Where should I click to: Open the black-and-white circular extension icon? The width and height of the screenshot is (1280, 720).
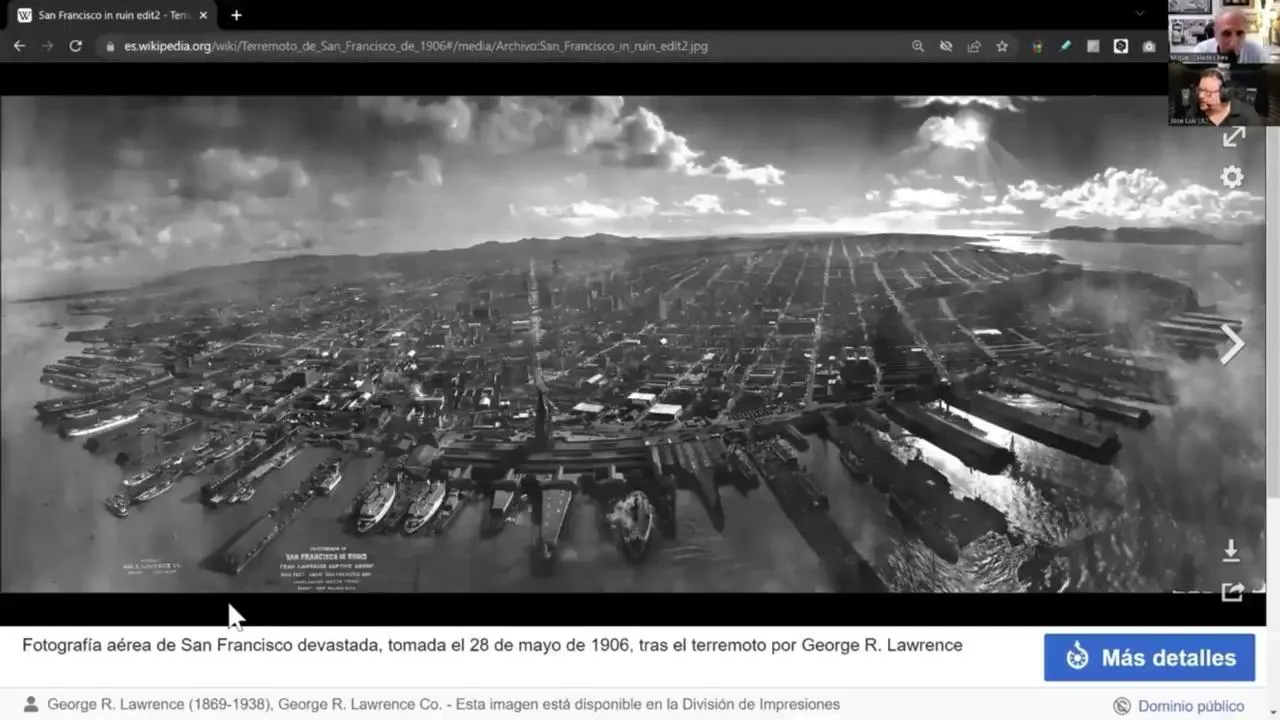(x=1121, y=46)
